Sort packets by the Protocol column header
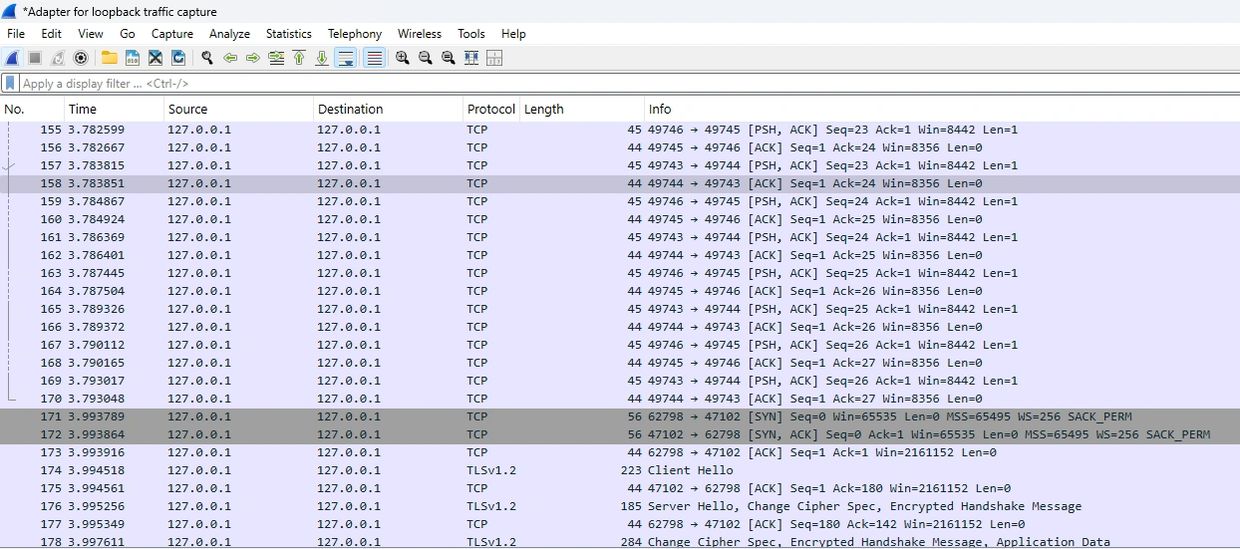The height and width of the screenshot is (549, 1240). [490, 109]
